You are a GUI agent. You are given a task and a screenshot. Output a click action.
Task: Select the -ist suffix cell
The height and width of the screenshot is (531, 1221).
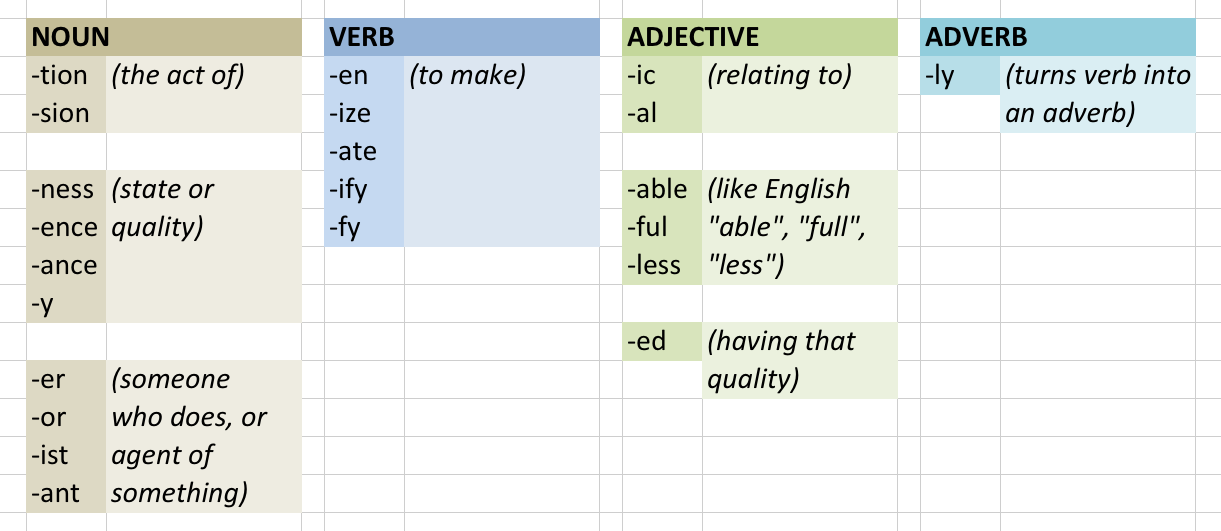tap(66, 456)
